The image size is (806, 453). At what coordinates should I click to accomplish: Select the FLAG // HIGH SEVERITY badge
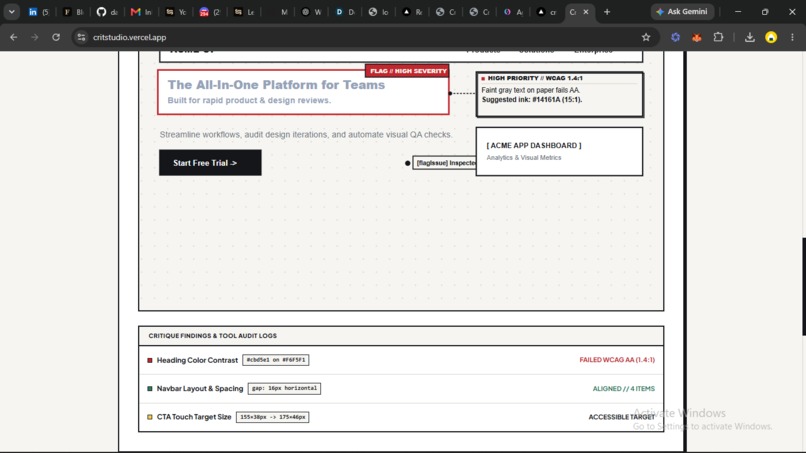coord(407,71)
